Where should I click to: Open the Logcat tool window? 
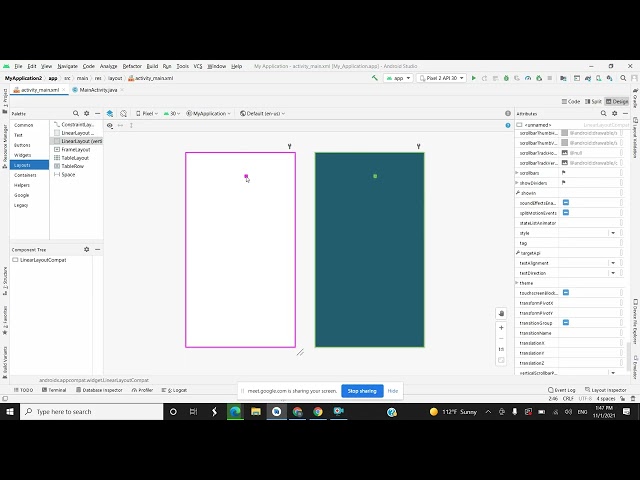click(x=174, y=390)
